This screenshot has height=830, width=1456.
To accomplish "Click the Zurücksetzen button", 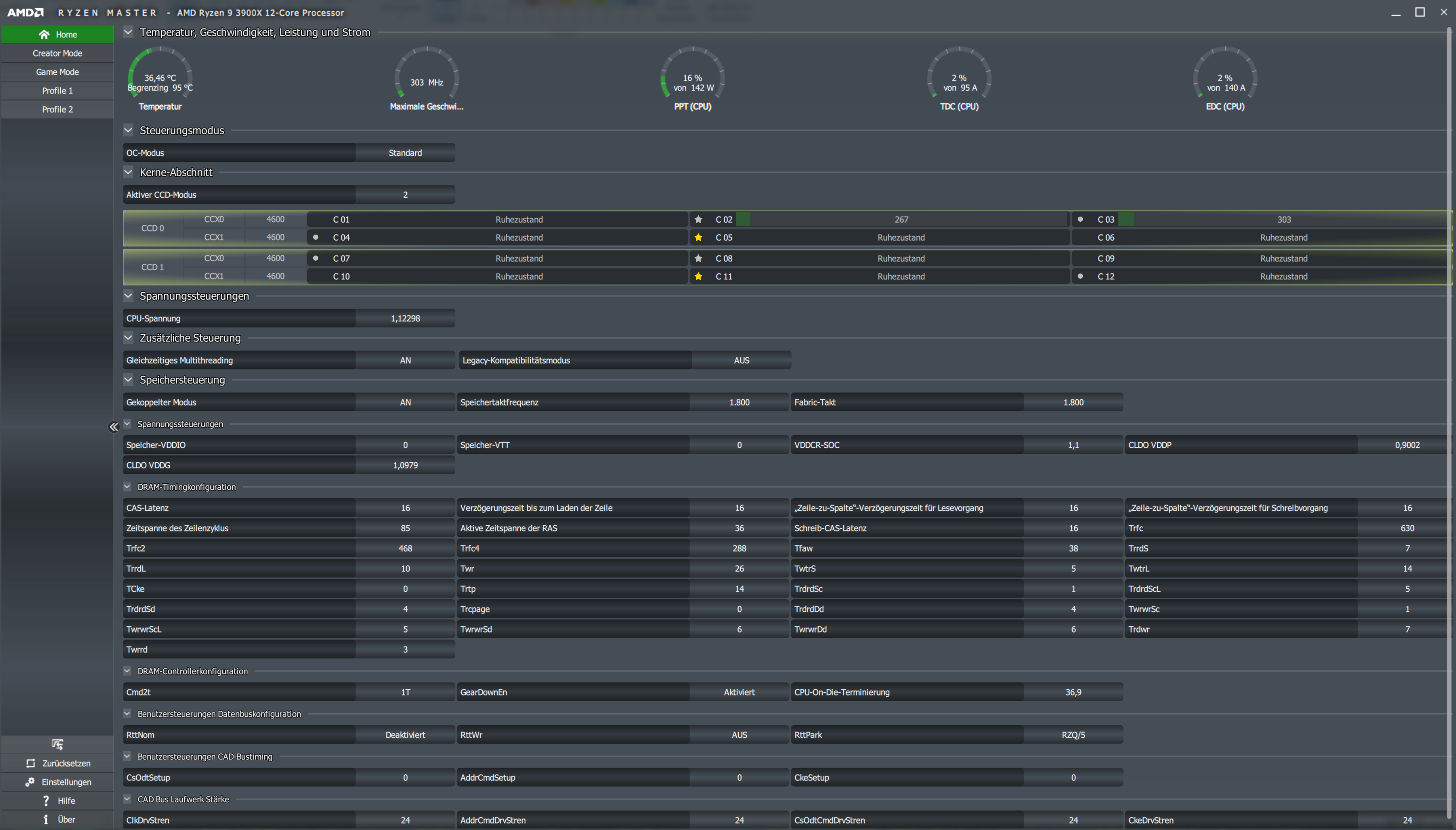I will 57,763.
